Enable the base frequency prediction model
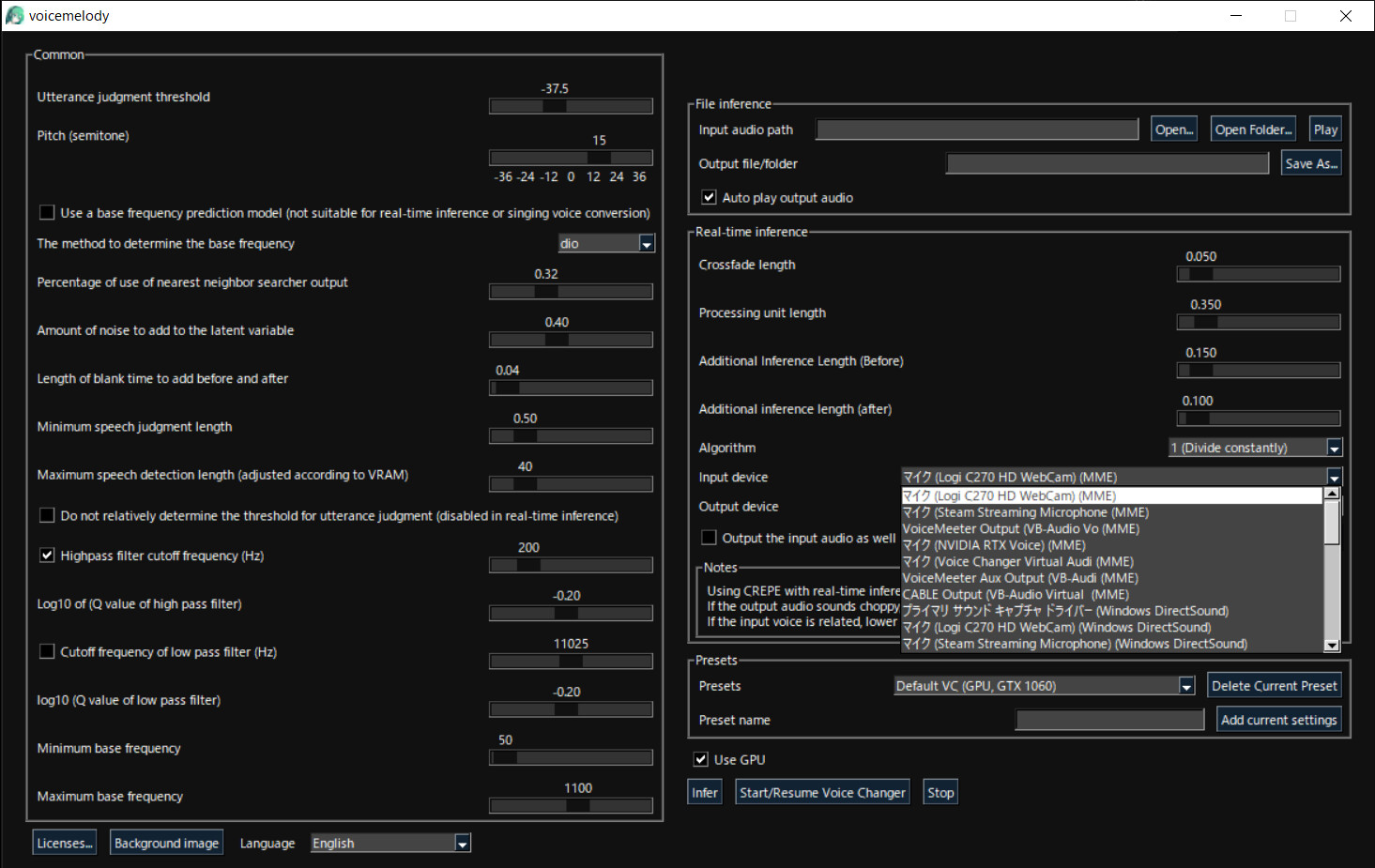The image size is (1375, 868). 47,212
